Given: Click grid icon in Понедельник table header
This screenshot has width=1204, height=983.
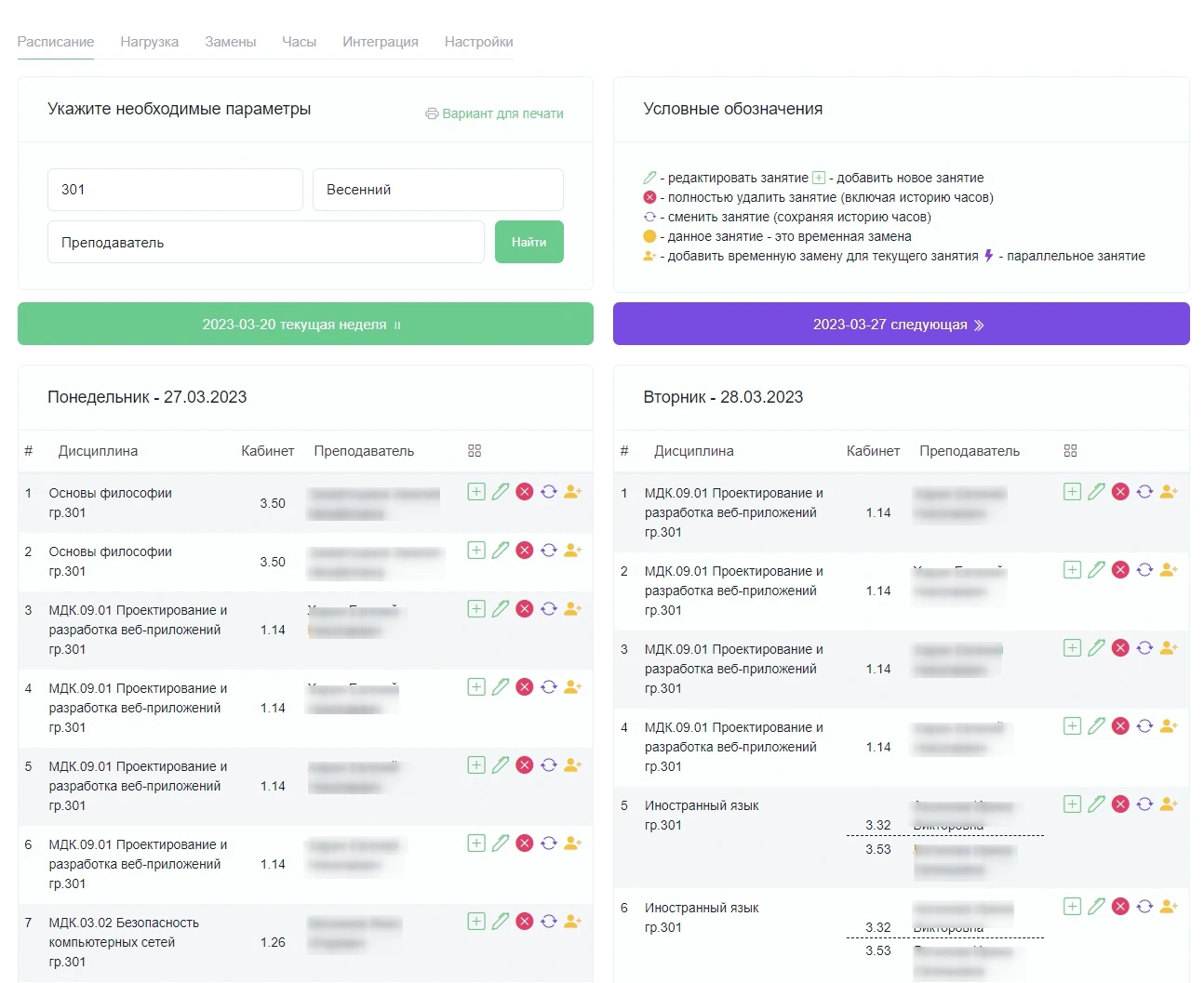Looking at the screenshot, I should (x=475, y=451).
